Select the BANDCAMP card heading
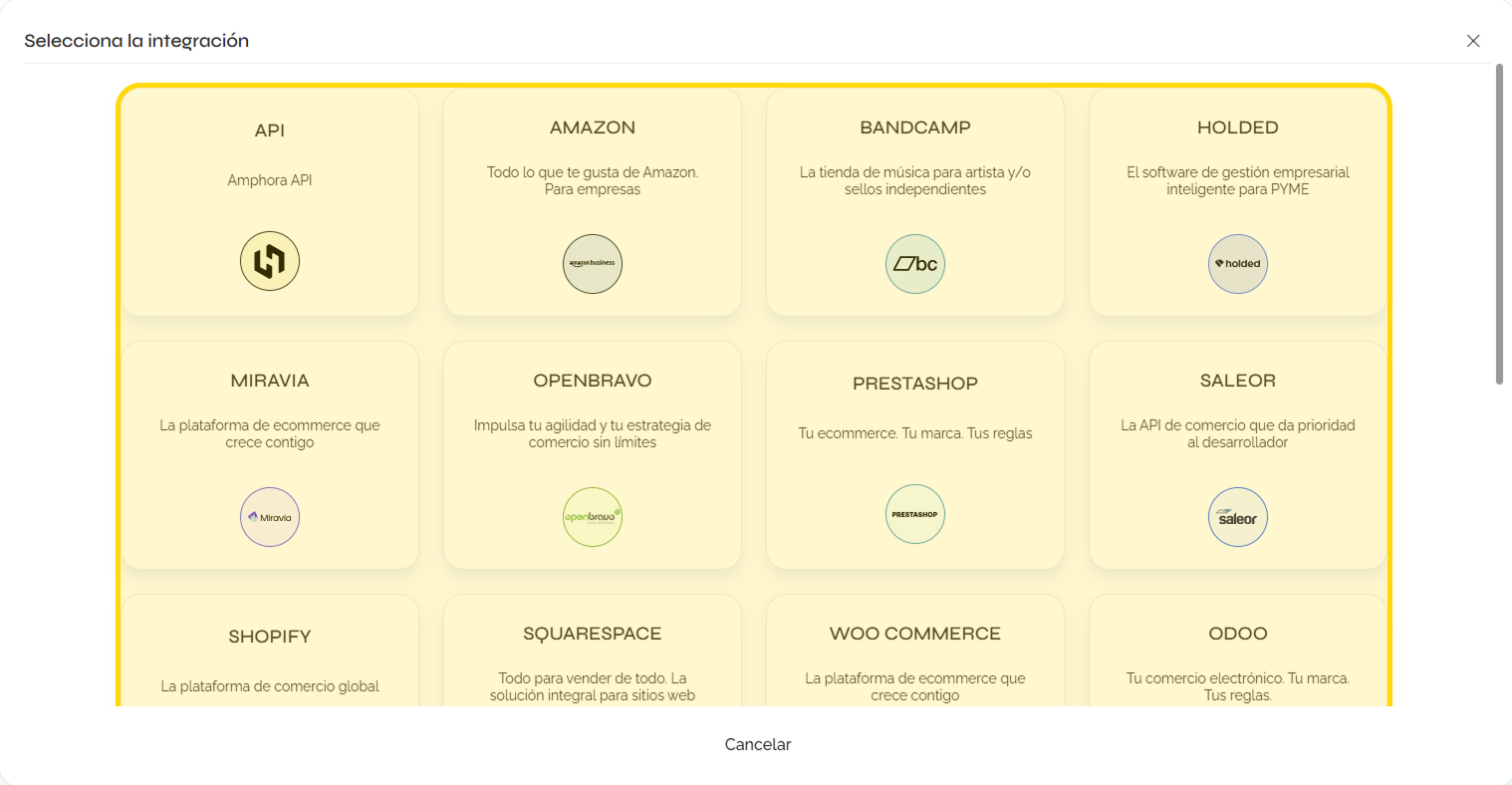 click(x=915, y=128)
